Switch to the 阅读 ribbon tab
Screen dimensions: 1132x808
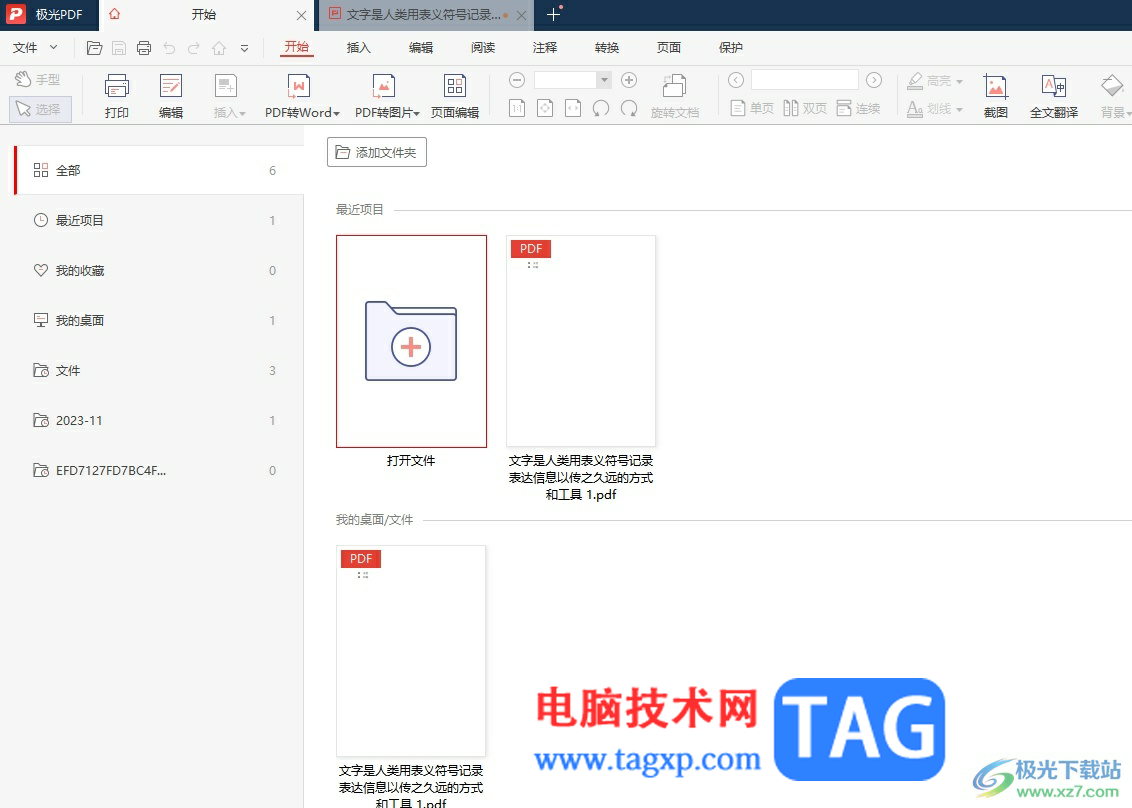point(483,48)
